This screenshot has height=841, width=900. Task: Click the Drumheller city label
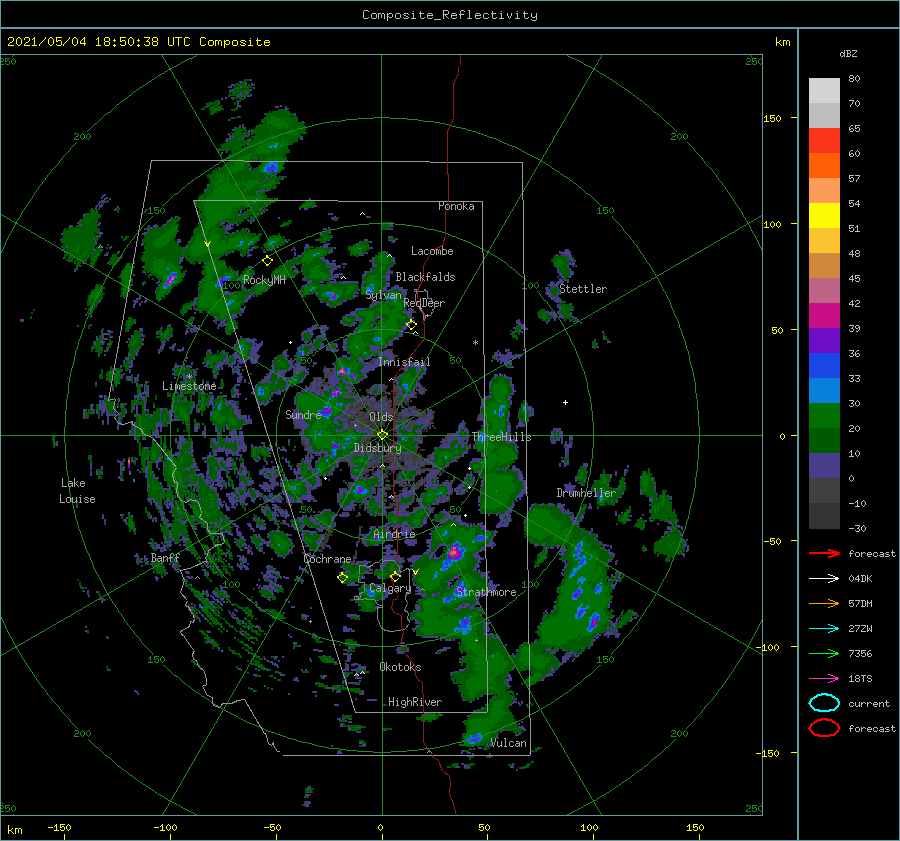[x=586, y=493]
